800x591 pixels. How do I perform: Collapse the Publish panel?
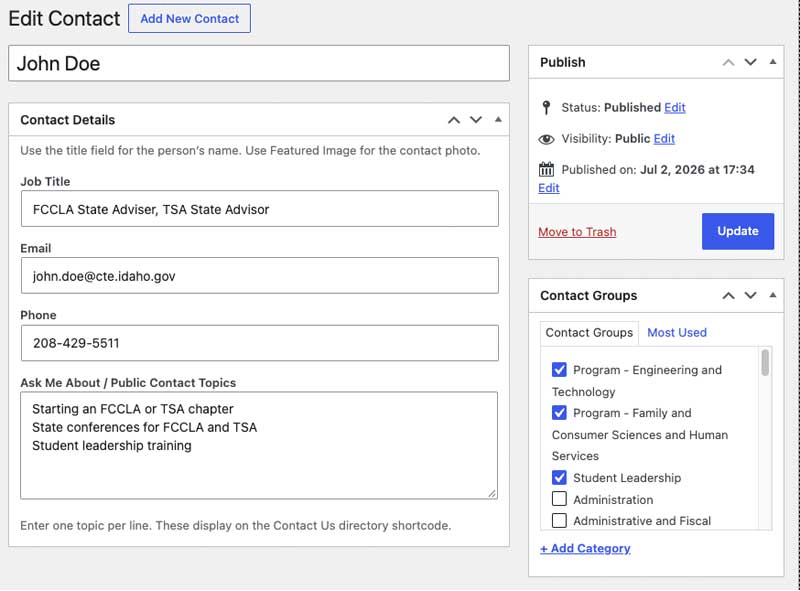point(772,62)
